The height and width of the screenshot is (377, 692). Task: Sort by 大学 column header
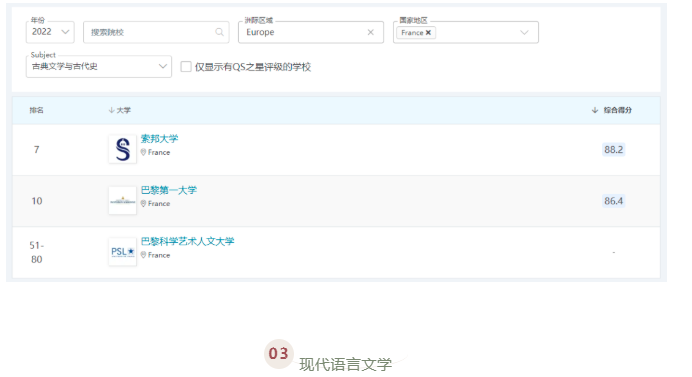click(120, 110)
